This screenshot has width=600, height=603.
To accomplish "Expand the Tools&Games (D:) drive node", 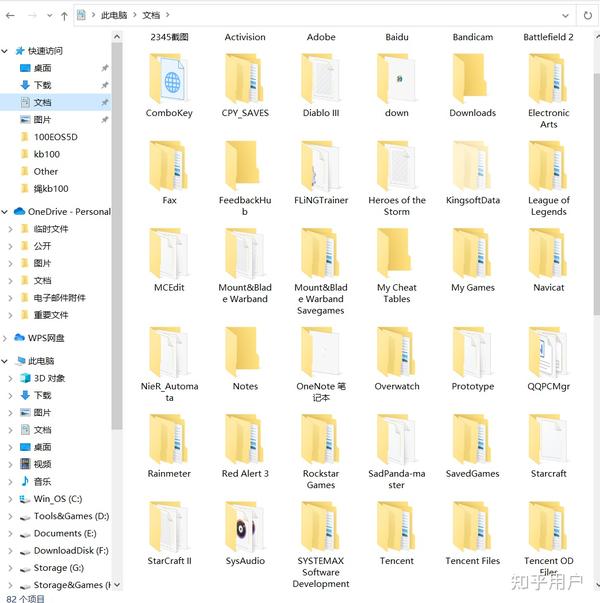I will coord(10,516).
